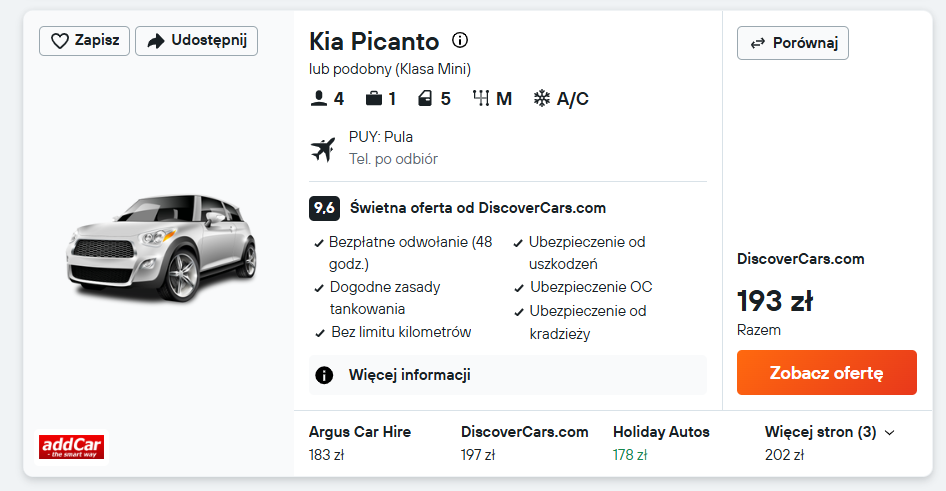Click the luggage bag icon

point(373,98)
